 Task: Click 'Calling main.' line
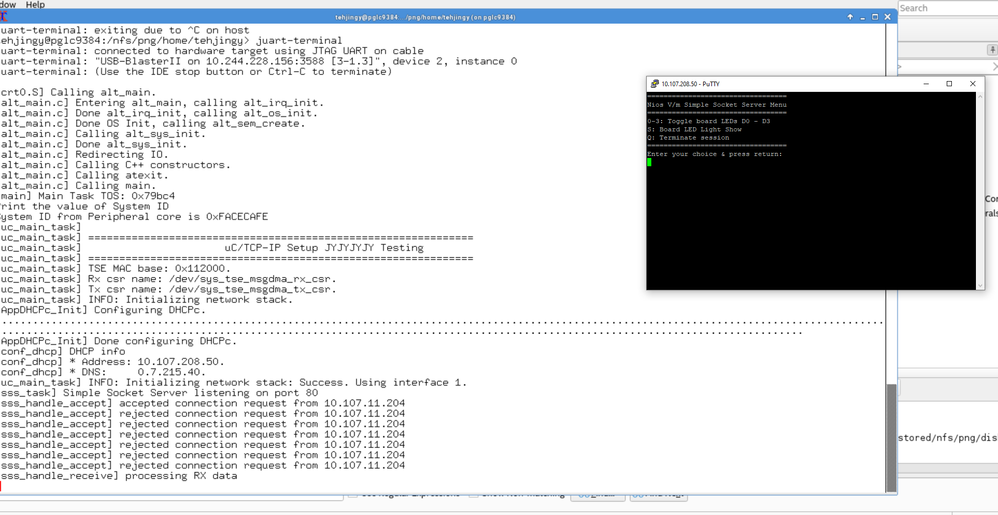[78, 186]
